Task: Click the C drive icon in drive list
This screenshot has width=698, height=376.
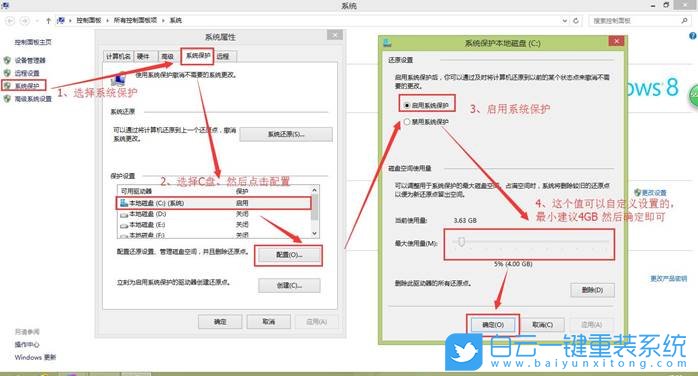Action: coord(124,203)
